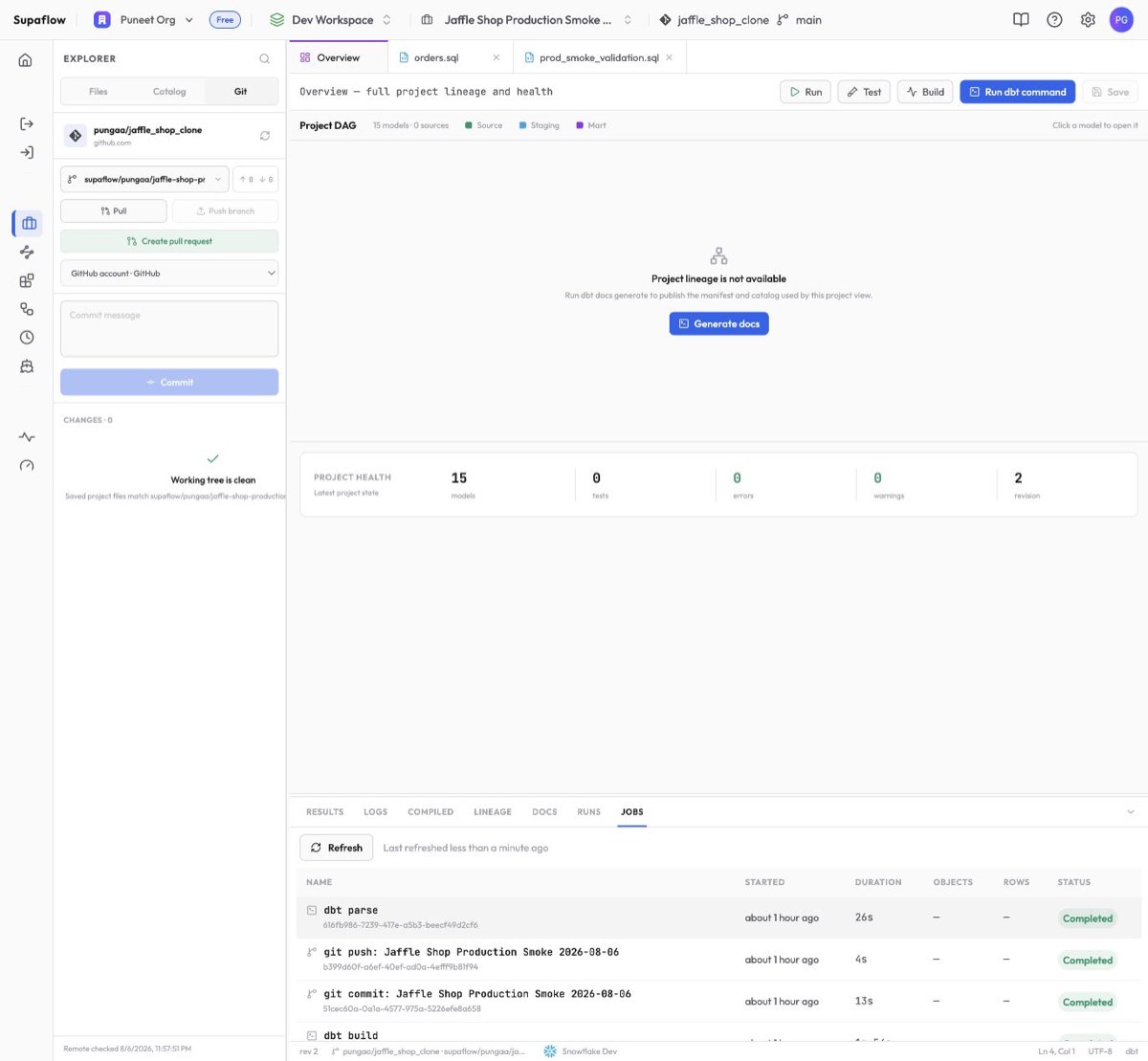Collapse the bottom panel chevron
Image resolution: width=1148 pixels, height=1061 pixels.
coord(1131,812)
